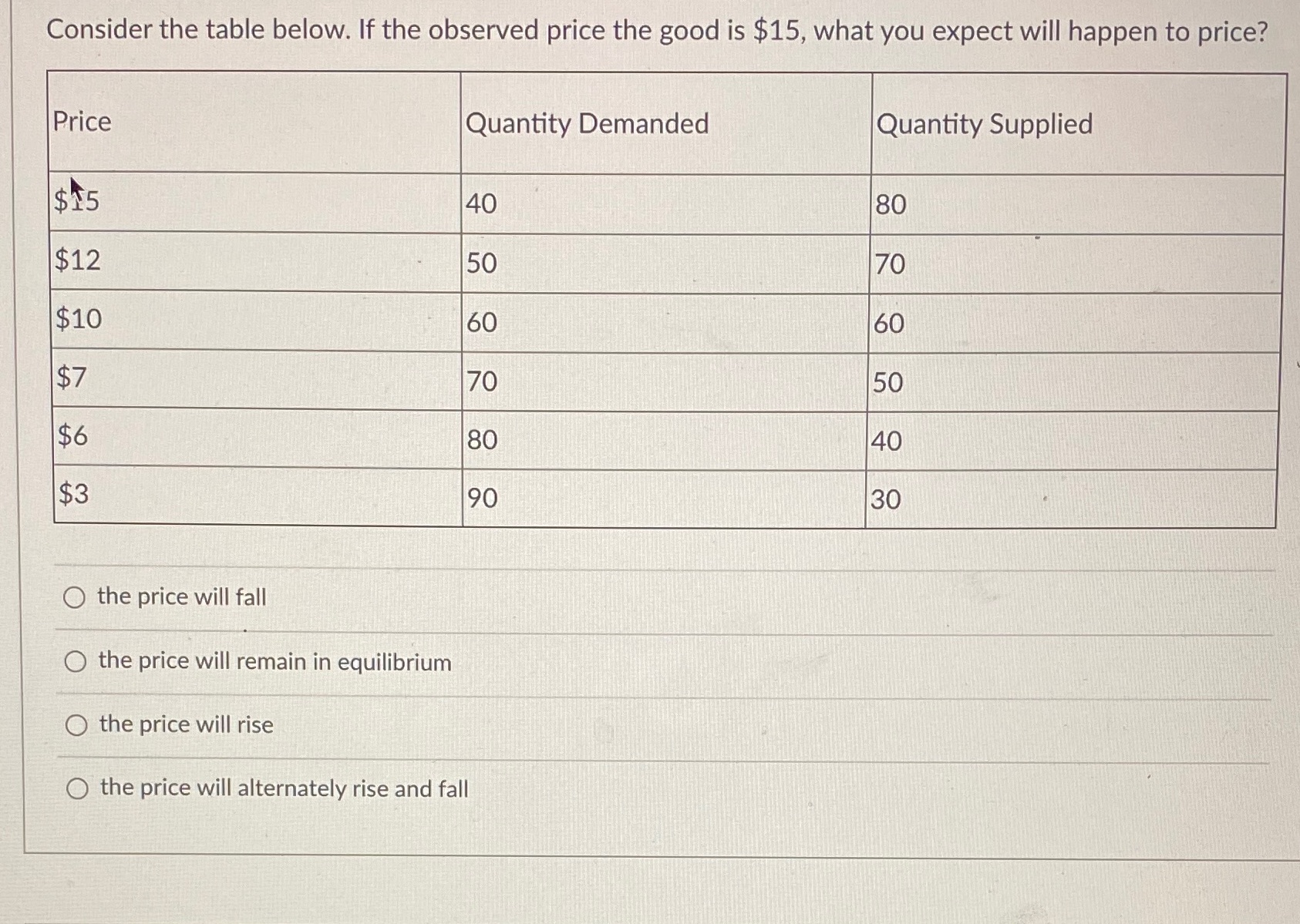Click the $12 price row
This screenshot has height=924, width=1300.
(76, 261)
